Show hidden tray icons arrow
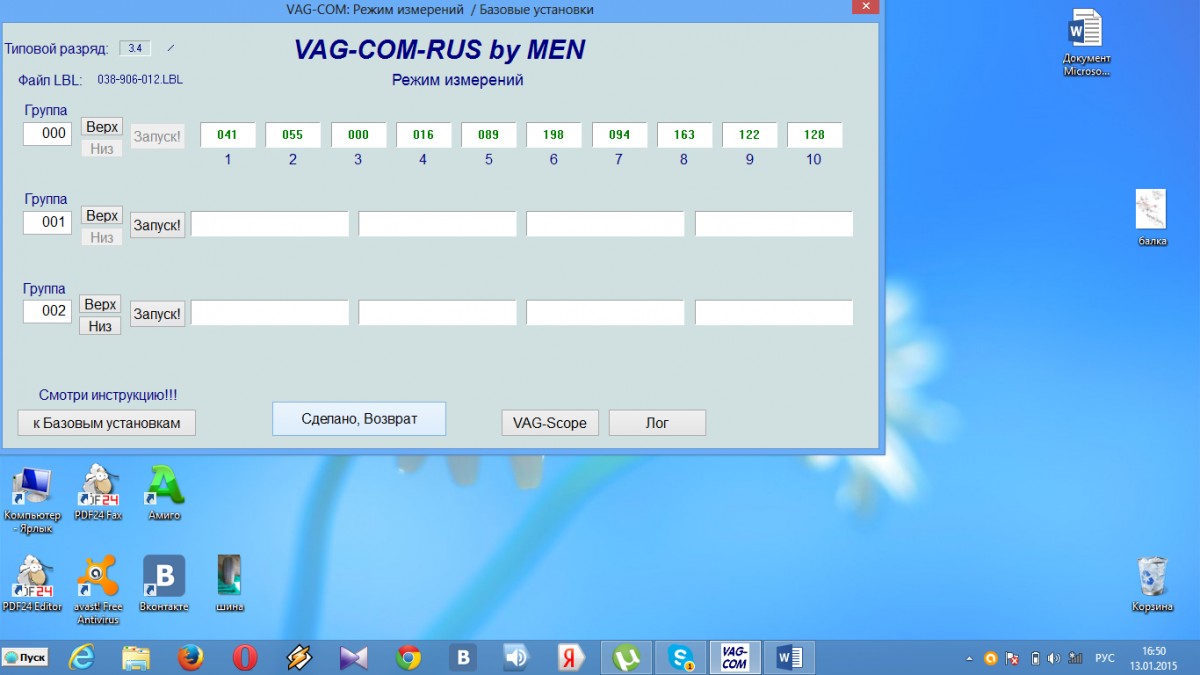The image size is (1200, 675). tap(968, 658)
